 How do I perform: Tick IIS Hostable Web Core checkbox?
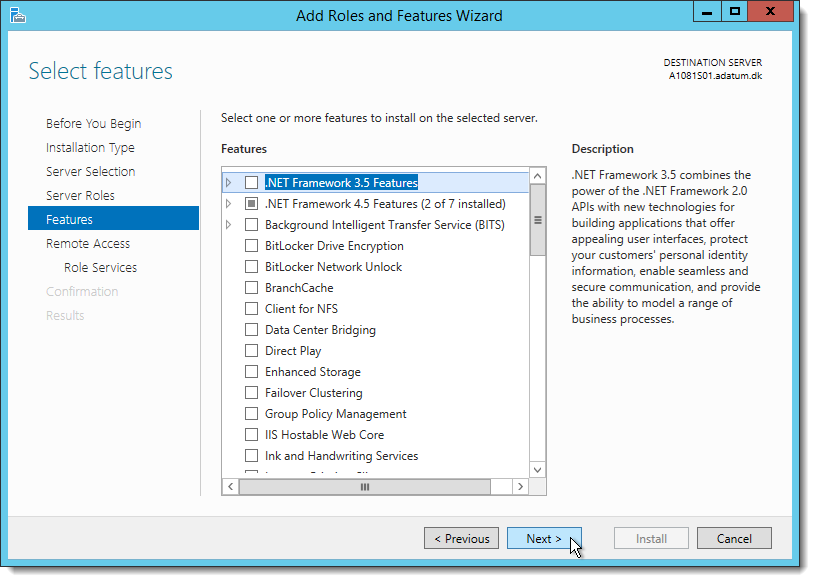[x=252, y=435]
